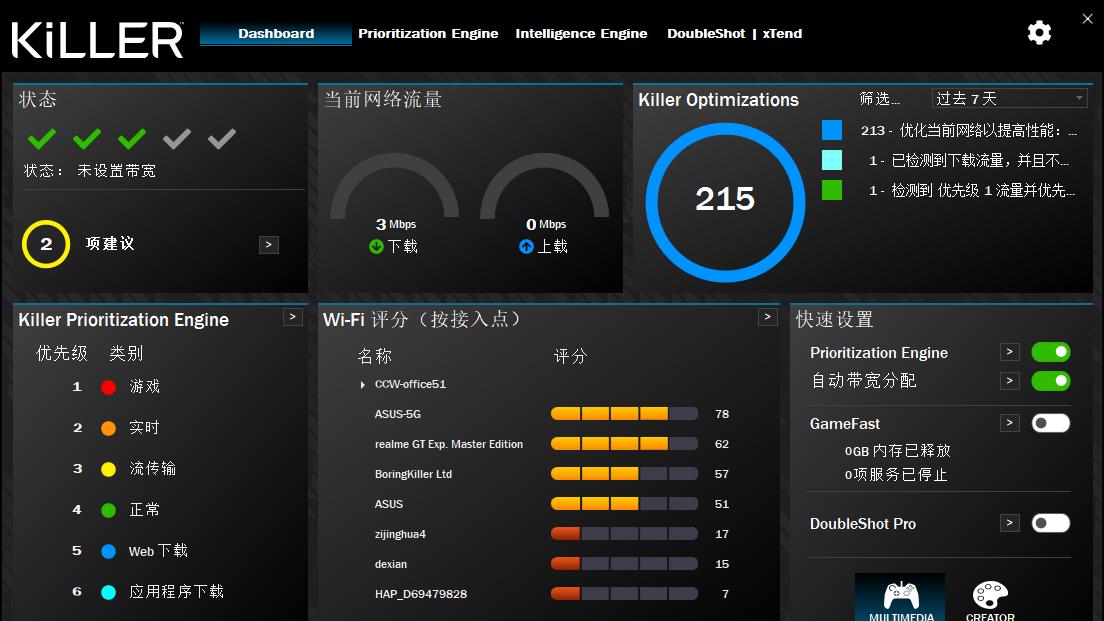Click the blue optimization legend swatch
1104x621 pixels.
[x=832, y=130]
